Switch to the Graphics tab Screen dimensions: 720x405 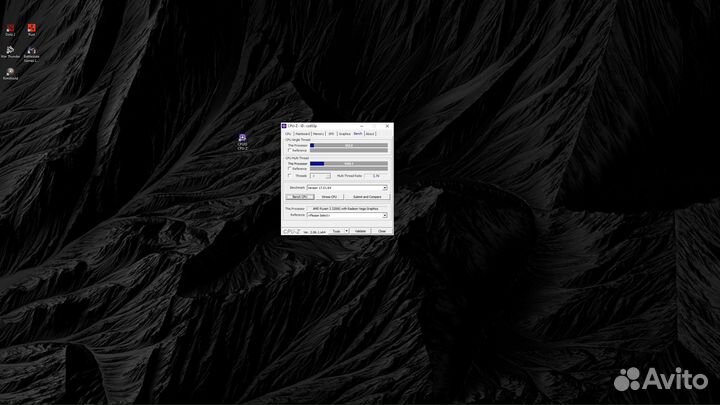pos(344,134)
